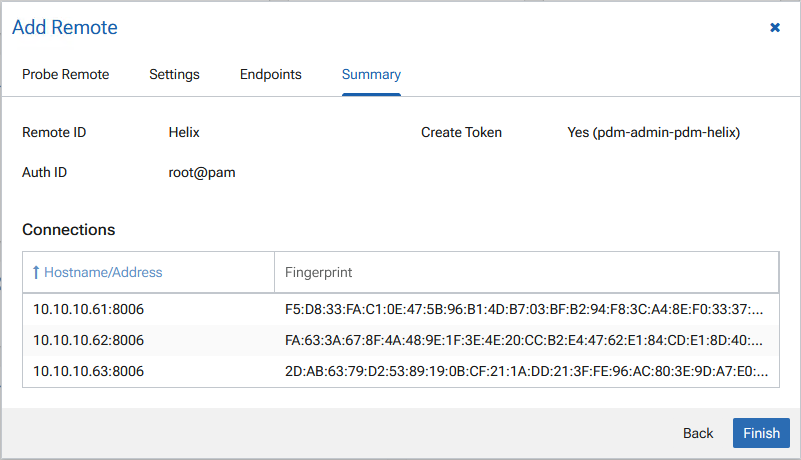This screenshot has height=460, width=801.
Task: Click the Connections section heading
Action: tap(69, 230)
